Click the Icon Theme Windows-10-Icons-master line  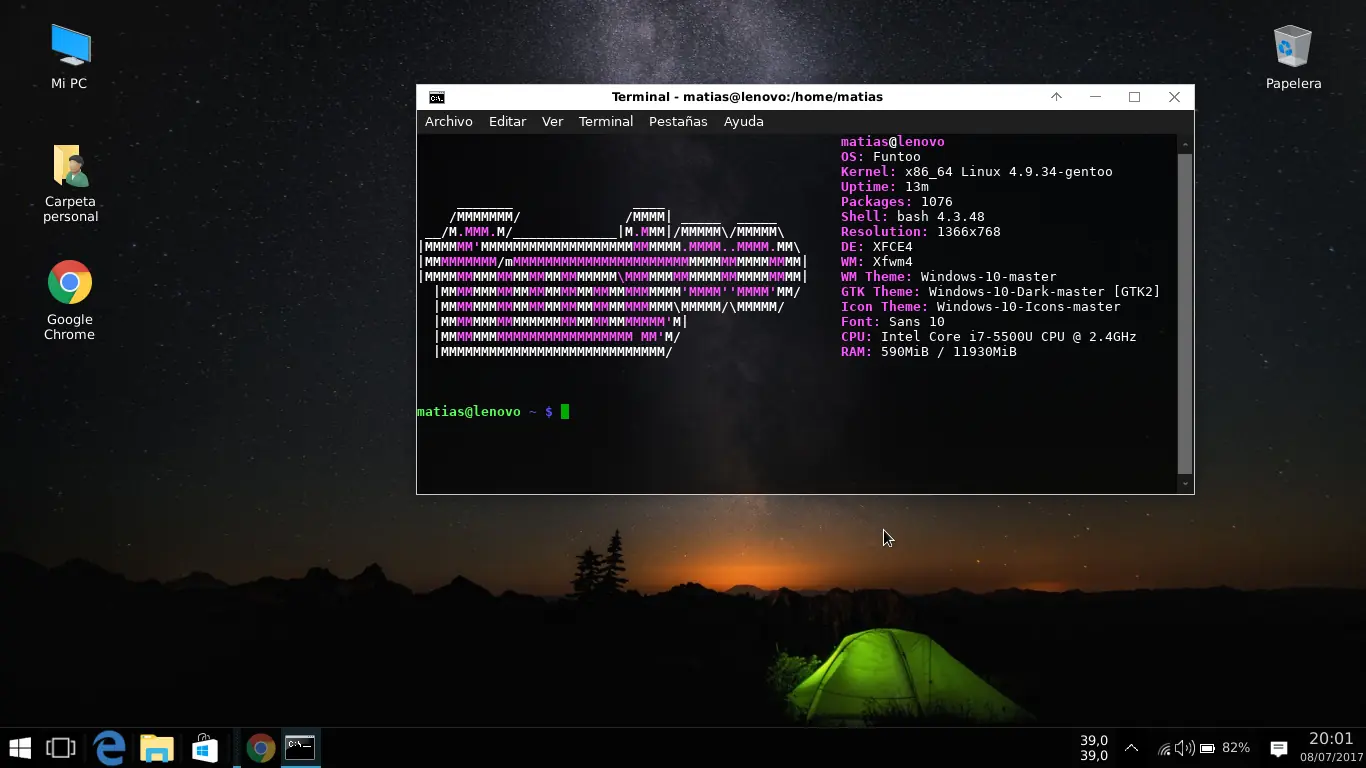pyautogui.click(x=981, y=307)
